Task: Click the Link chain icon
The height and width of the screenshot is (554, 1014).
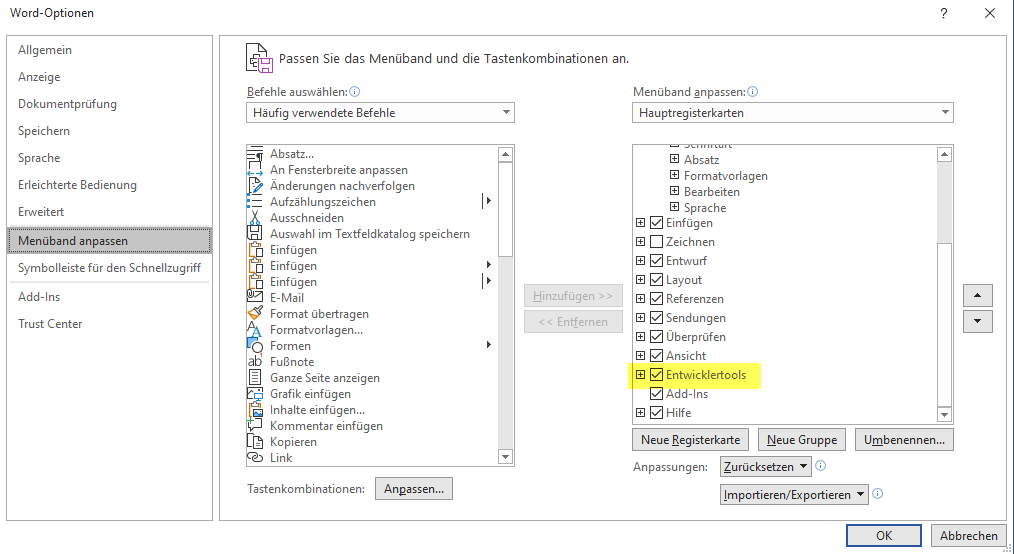Action: pos(255,458)
